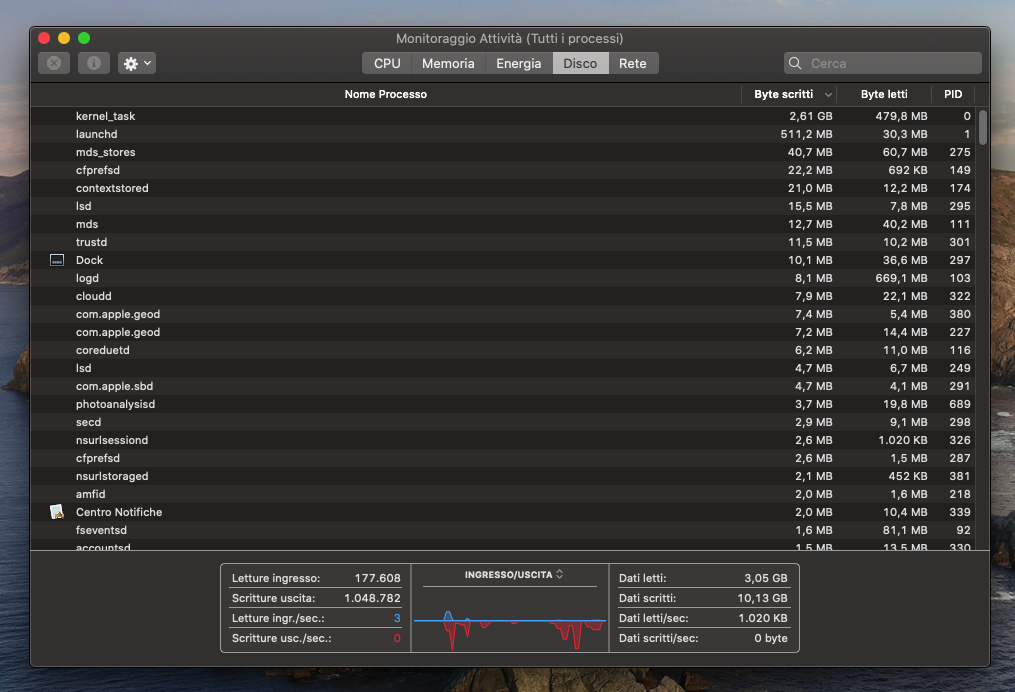Select the nsurlstoraged process row

click(502, 476)
